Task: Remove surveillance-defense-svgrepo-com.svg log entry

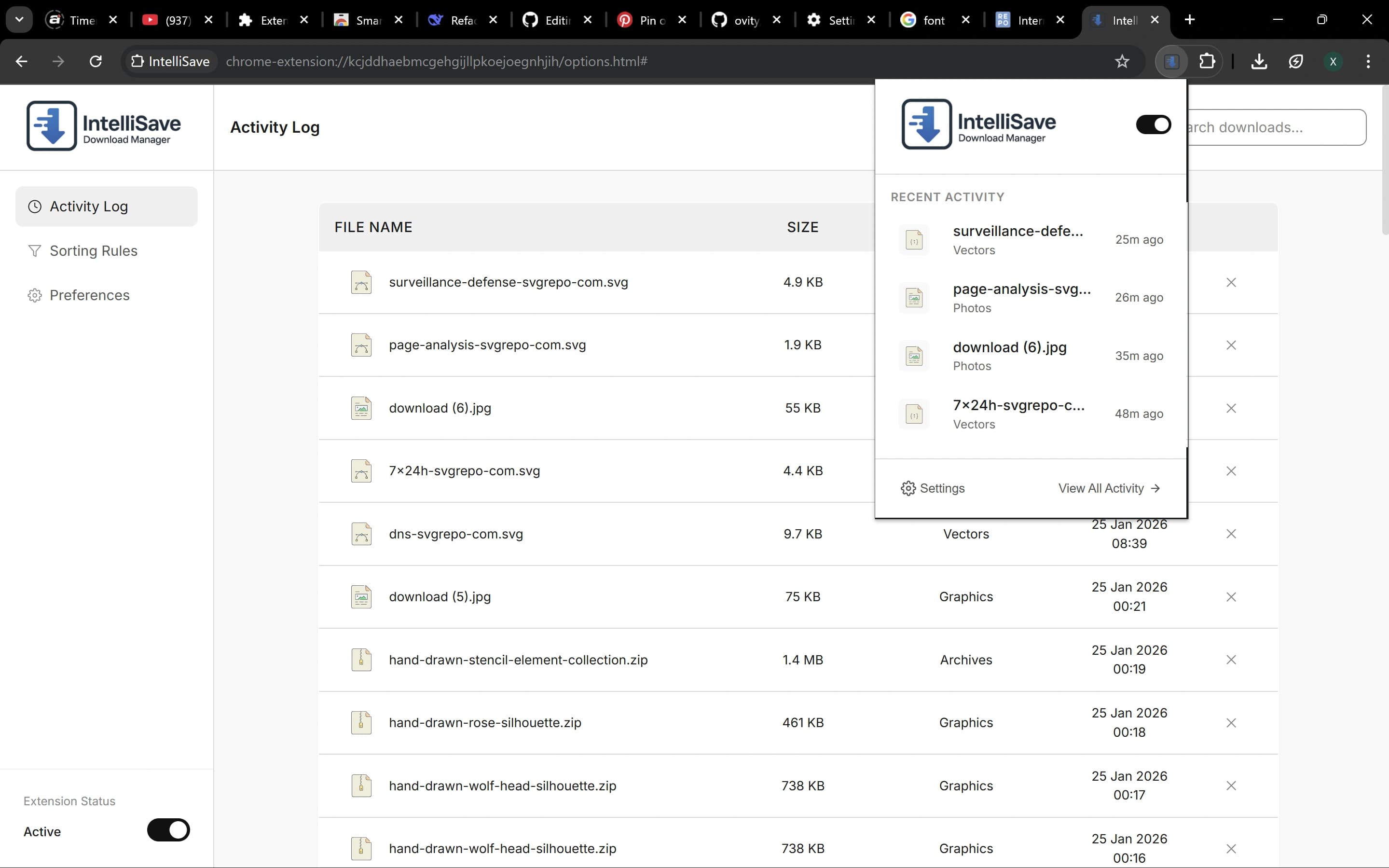Action: coord(1231,282)
